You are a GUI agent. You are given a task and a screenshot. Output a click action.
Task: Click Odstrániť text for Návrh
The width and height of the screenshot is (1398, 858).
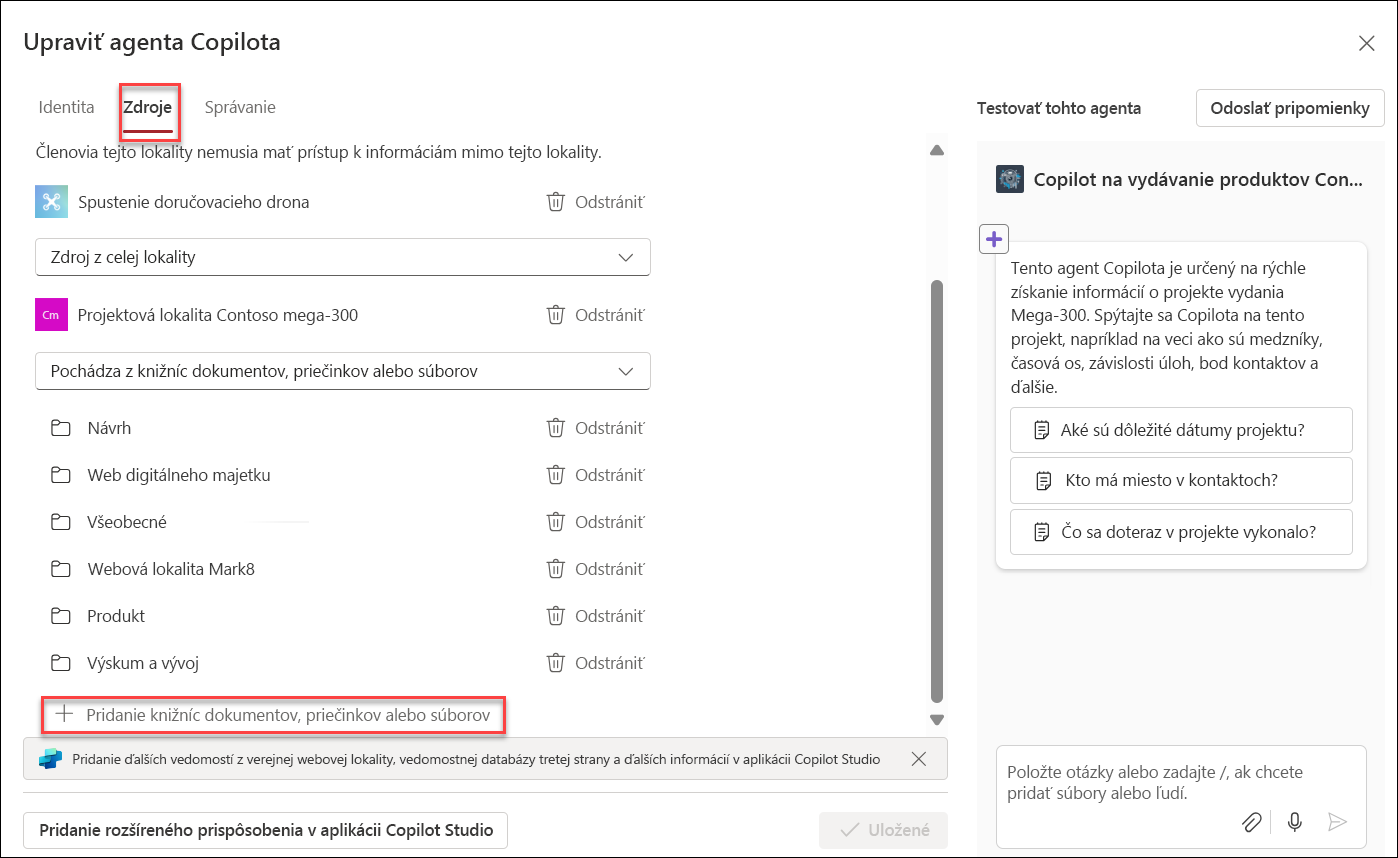[x=610, y=428]
